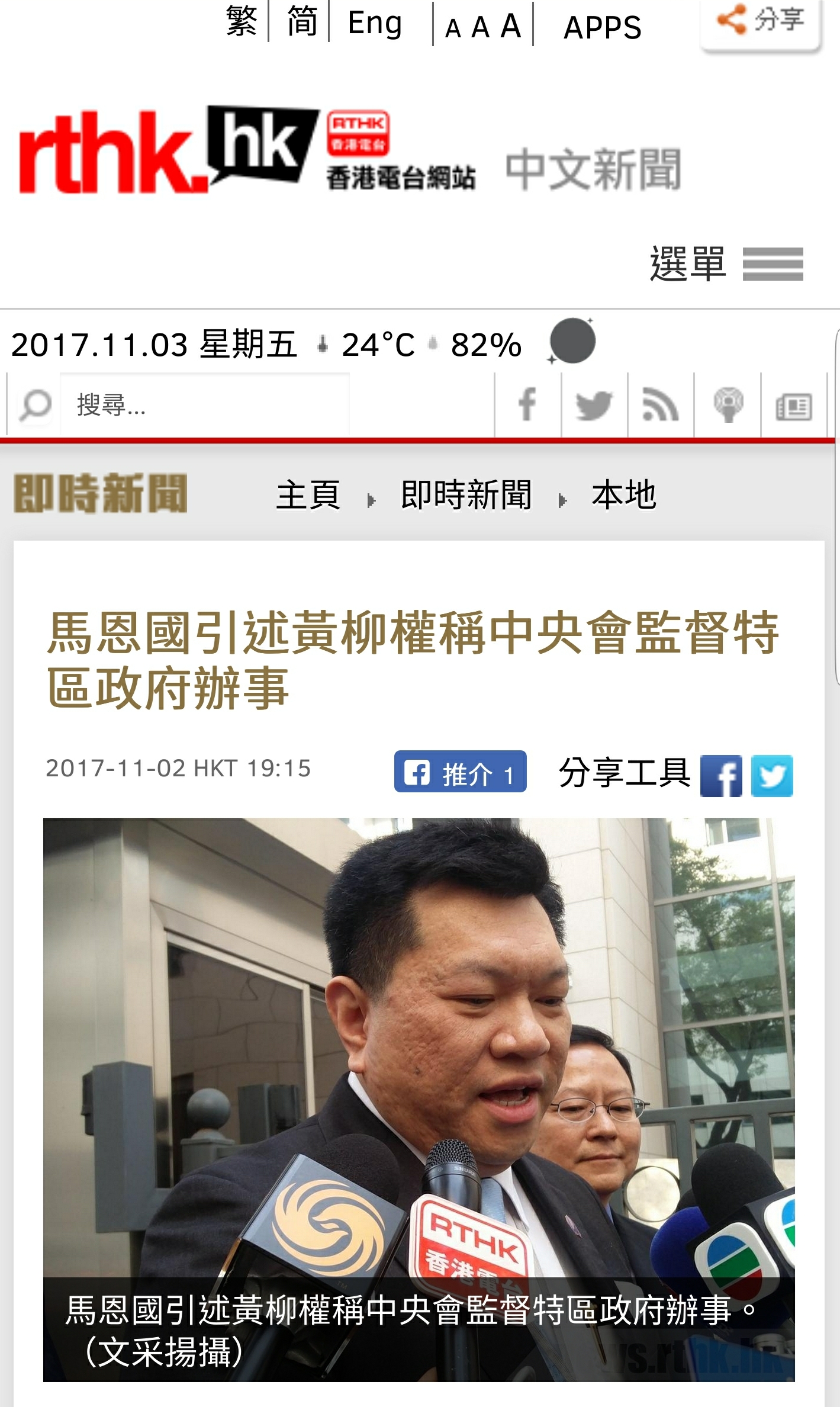
Task: Click the magnifier search icon
Action: (x=34, y=406)
